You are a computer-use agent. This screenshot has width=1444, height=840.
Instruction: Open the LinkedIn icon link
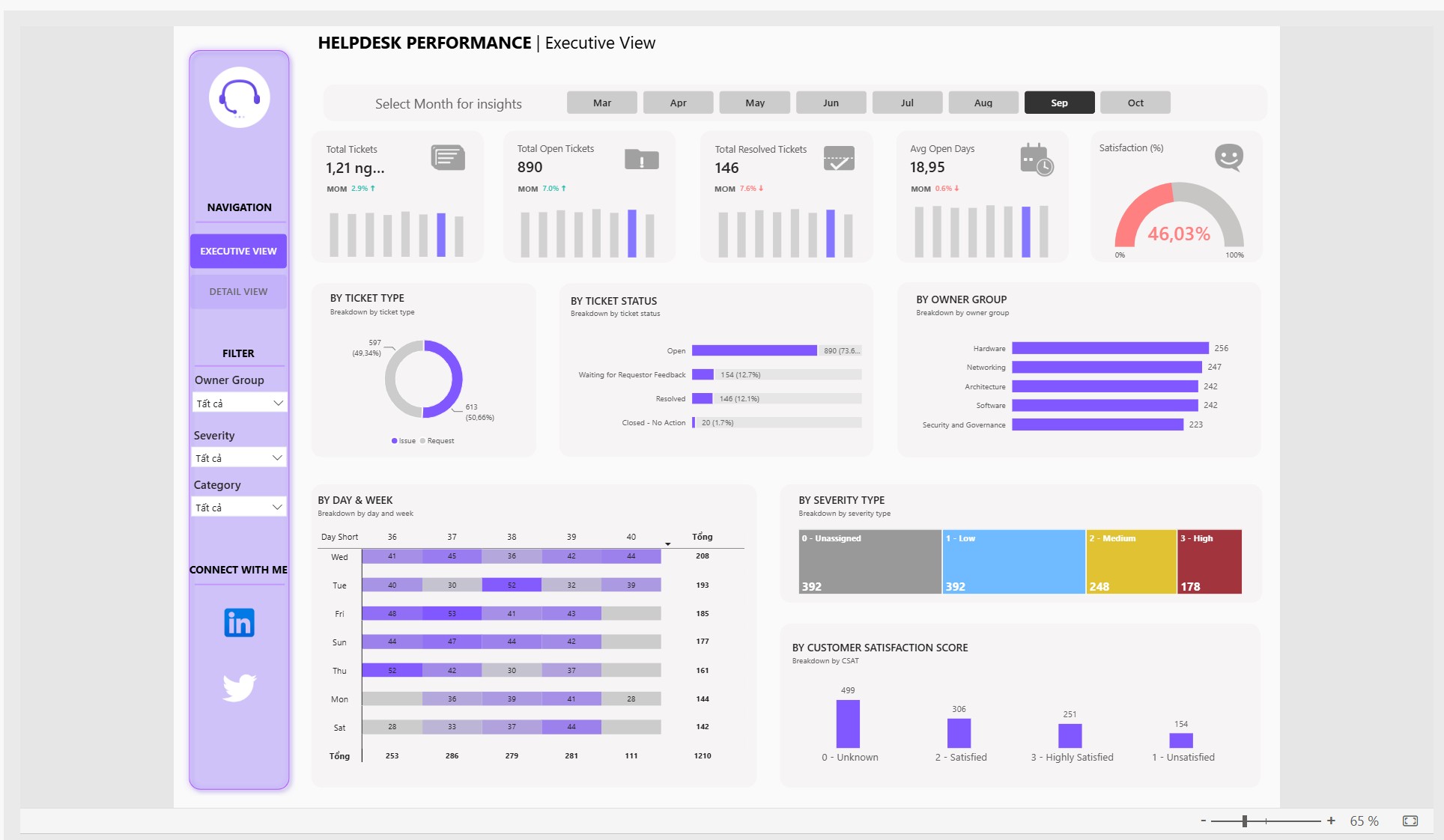tap(239, 622)
